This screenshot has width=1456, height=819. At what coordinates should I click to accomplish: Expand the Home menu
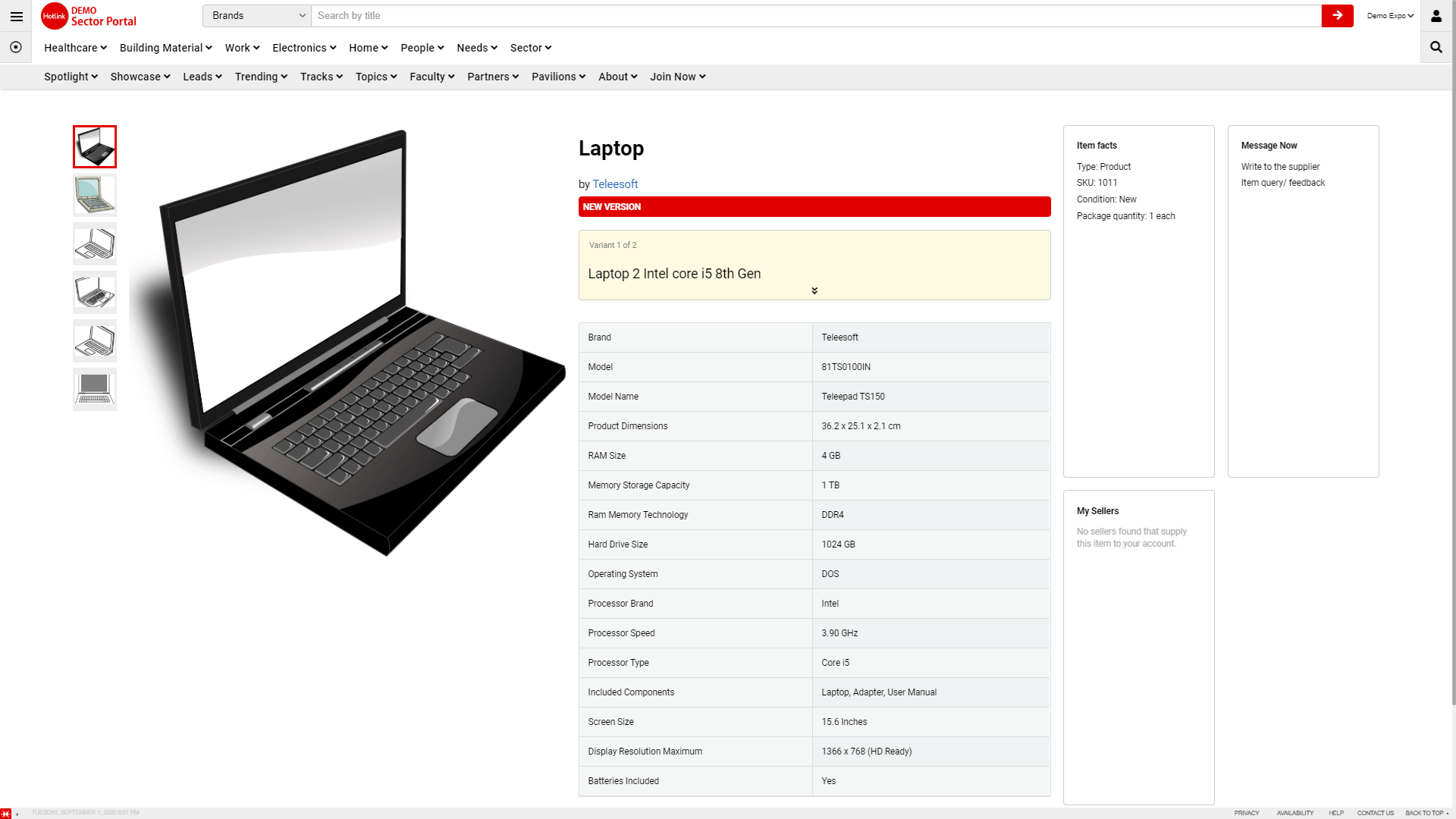(x=368, y=48)
